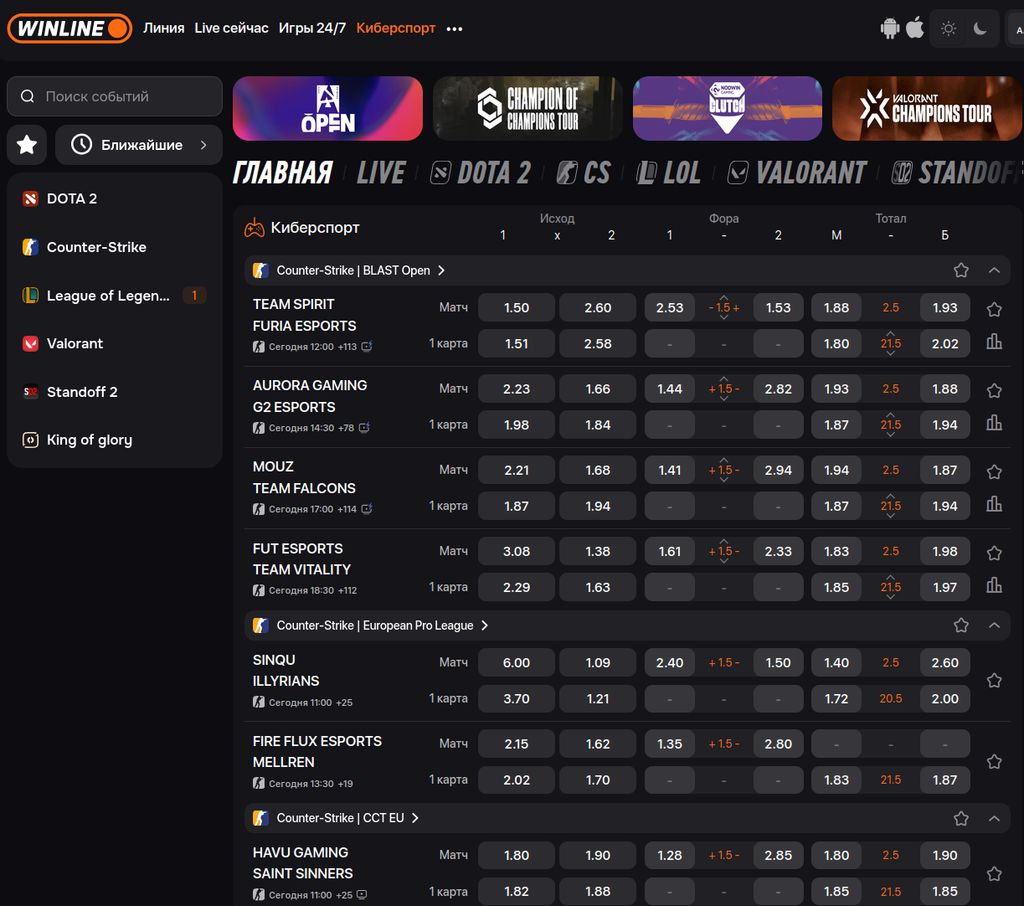The height and width of the screenshot is (906, 1024).
Task: Switch to DOTA 2 tab
Action: [481, 173]
